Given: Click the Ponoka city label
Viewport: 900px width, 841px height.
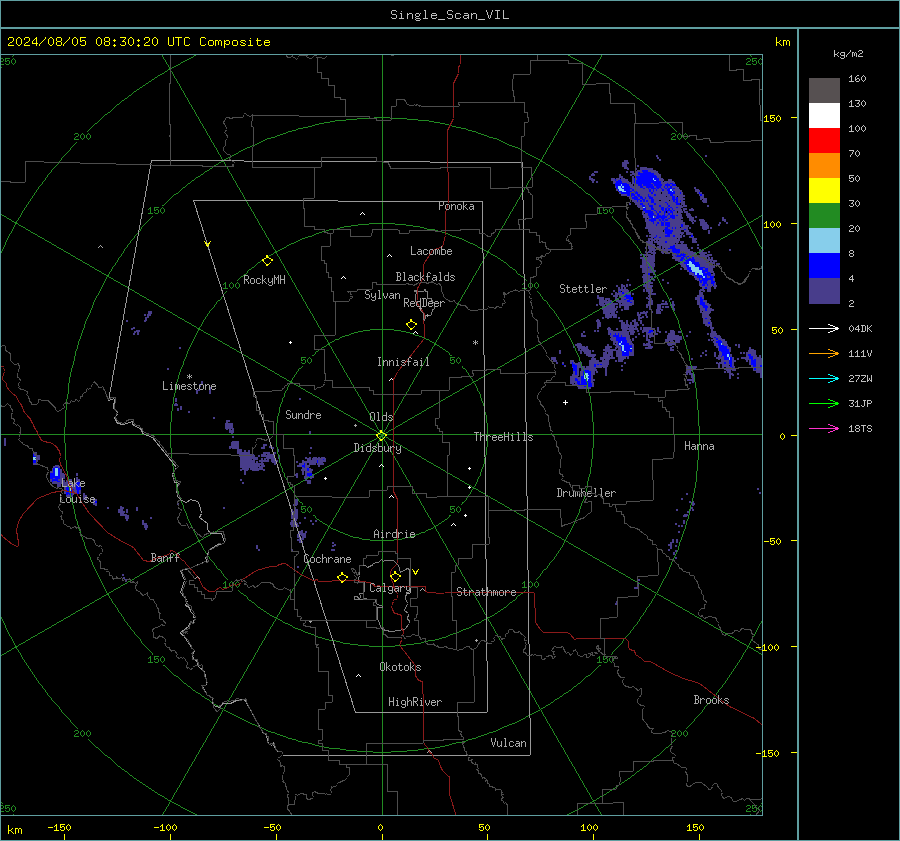Looking at the screenshot, I should 456,206.
